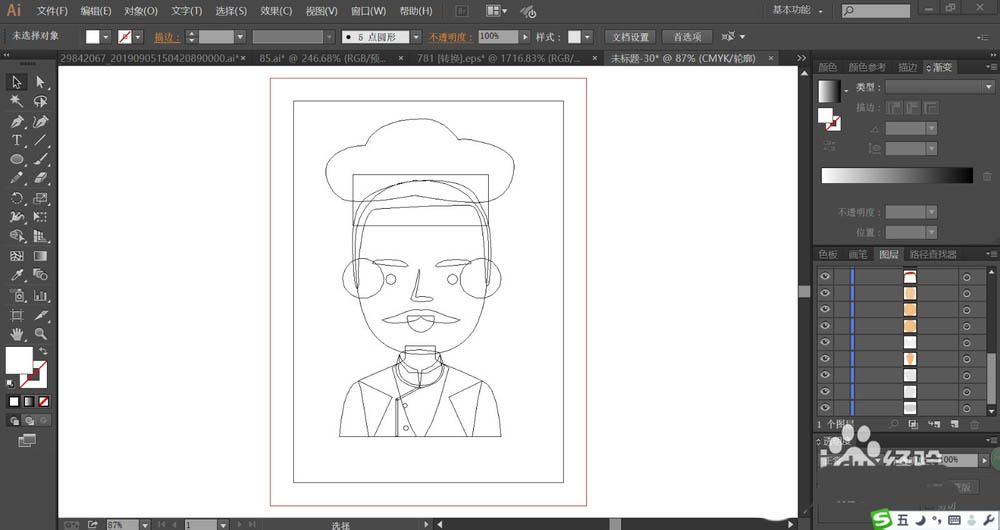The image size is (1000, 530).
Task: Hide the topmost layer item
Action: 825,276
